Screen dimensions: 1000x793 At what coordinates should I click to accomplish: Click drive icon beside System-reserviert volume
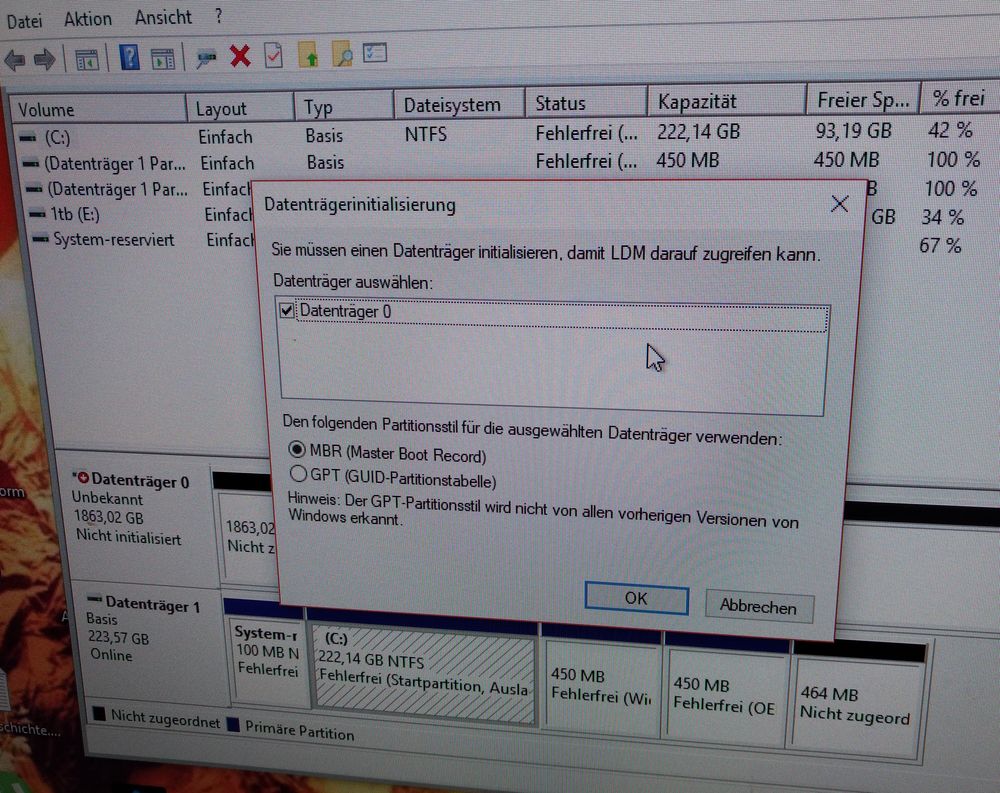click(41, 239)
